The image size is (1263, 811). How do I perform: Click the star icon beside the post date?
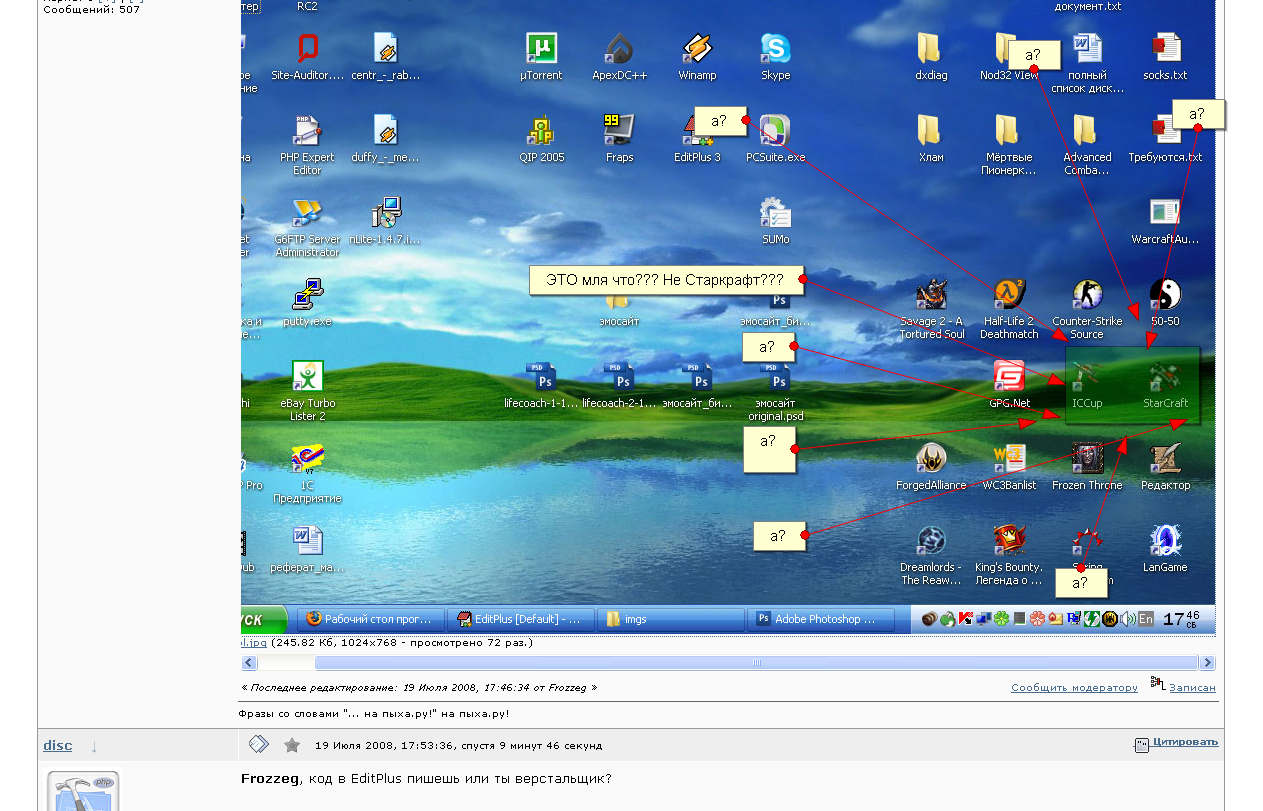point(292,745)
